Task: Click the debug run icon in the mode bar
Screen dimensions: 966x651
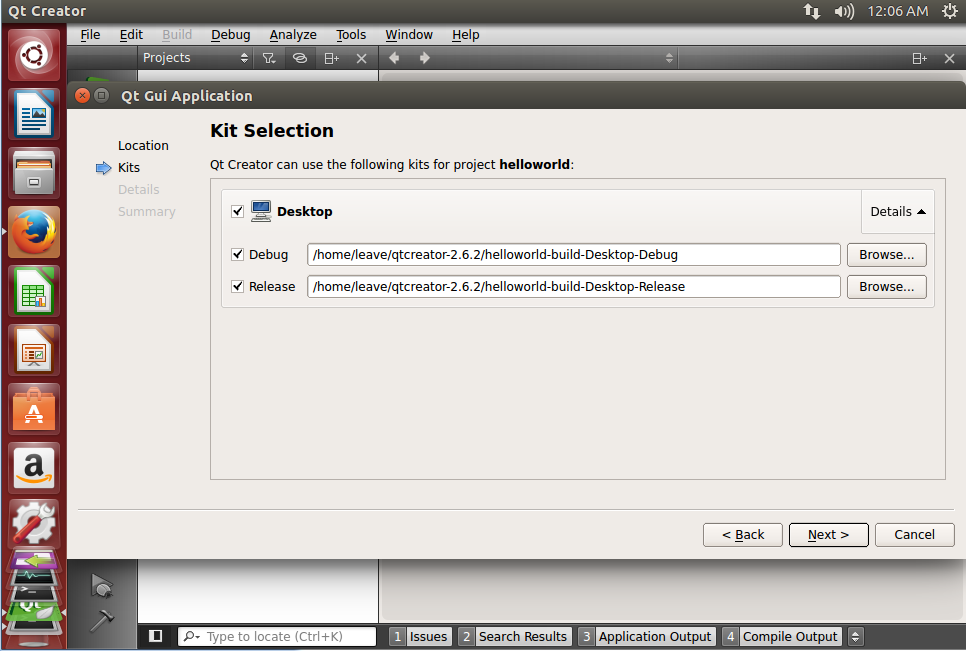Action: [102, 586]
